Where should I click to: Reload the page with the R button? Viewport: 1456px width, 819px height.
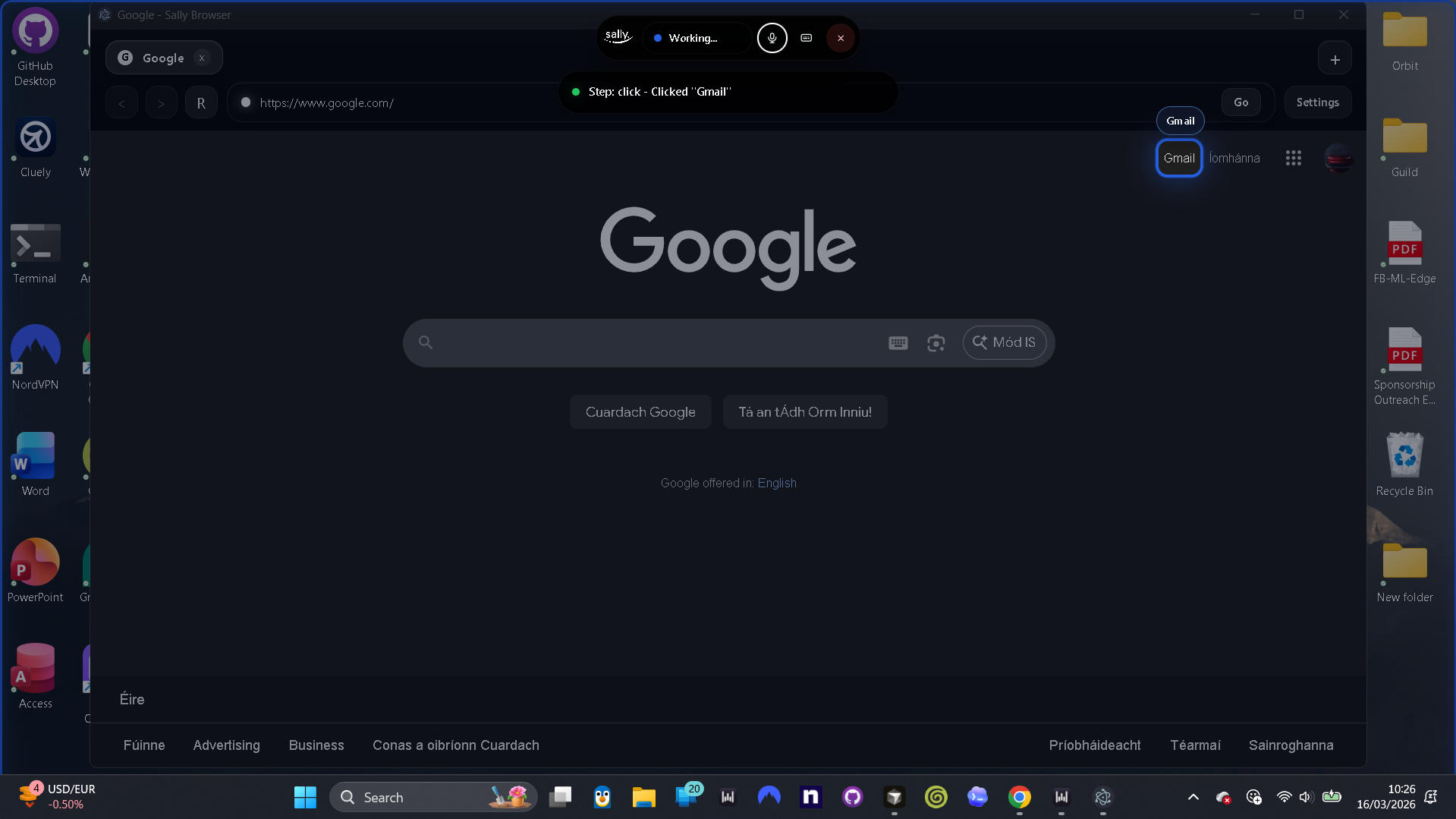[x=201, y=102]
